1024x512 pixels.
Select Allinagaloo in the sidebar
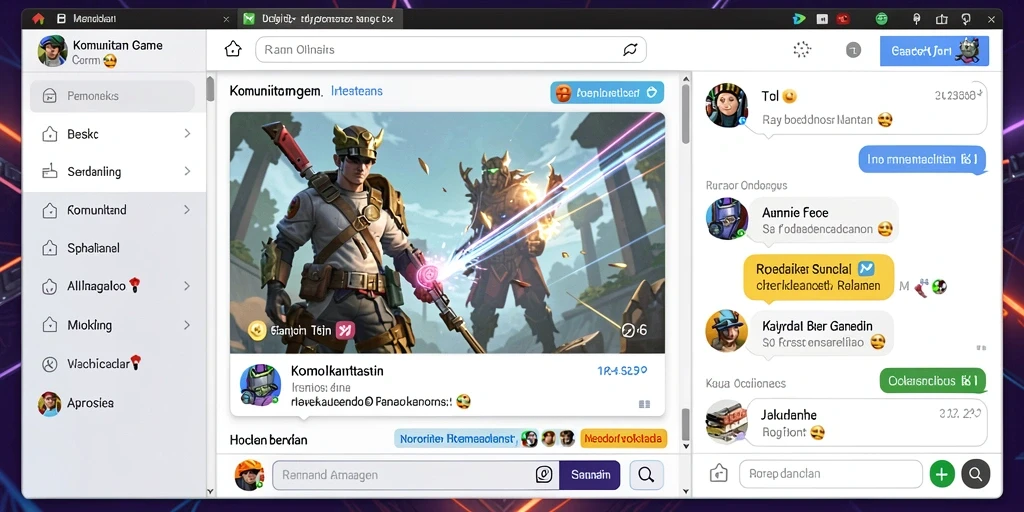coord(97,286)
